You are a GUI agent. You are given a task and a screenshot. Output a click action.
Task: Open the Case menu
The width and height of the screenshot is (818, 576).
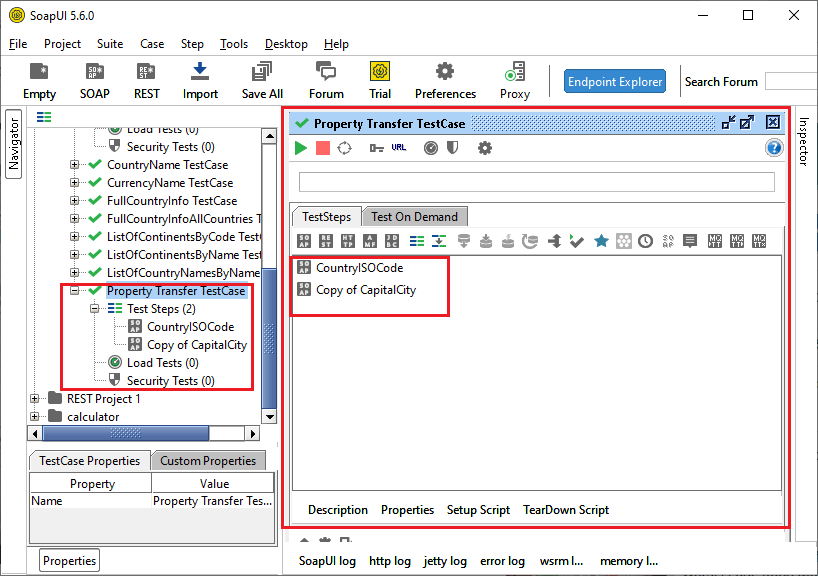tap(152, 44)
